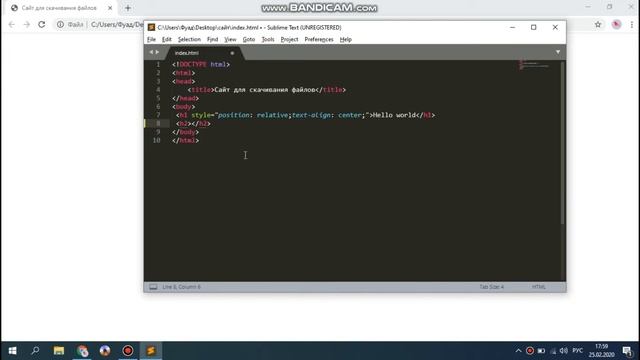
Task: Maximize the Sublime Text window
Action: pyautogui.click(x=533, y=27)
